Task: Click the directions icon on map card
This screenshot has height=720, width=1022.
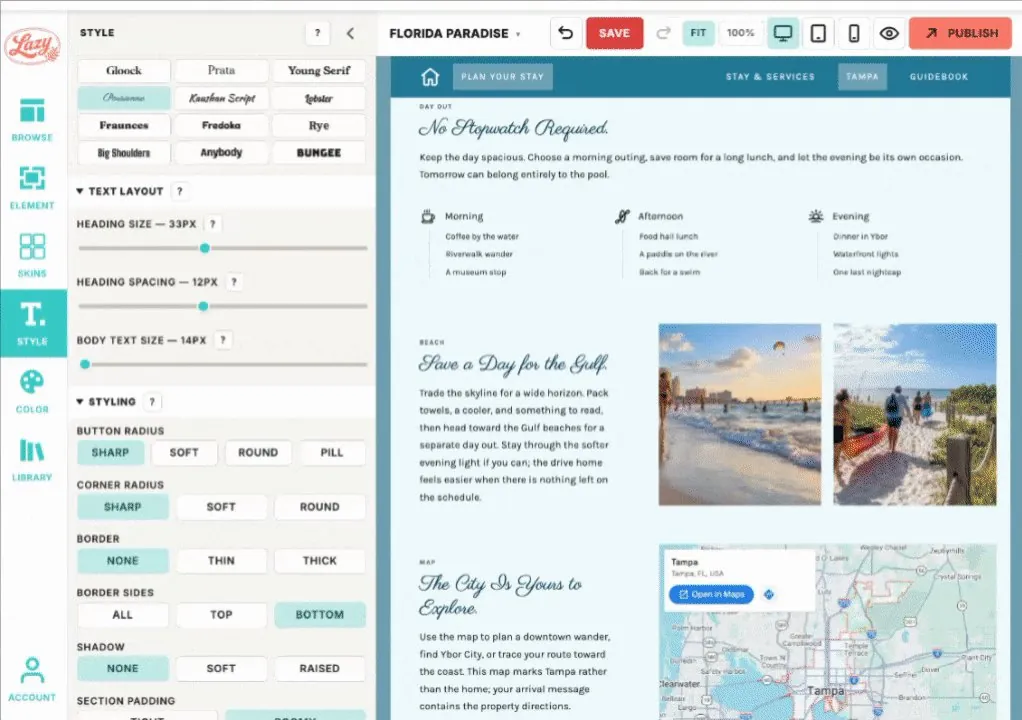Action: [769, 594]
